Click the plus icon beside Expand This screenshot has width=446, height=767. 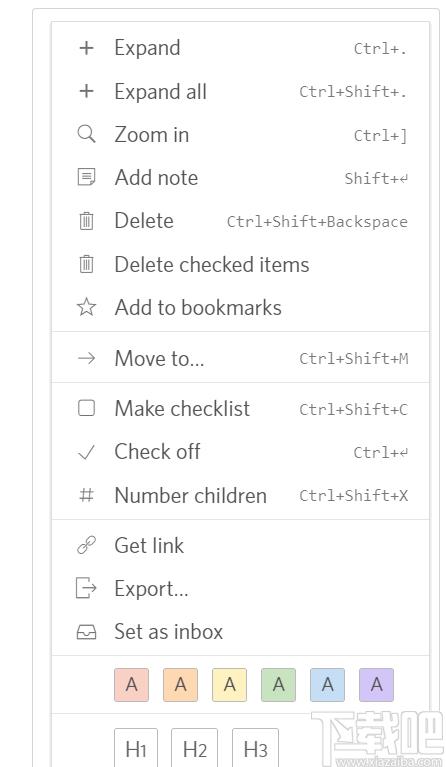(x=86, y=47)
